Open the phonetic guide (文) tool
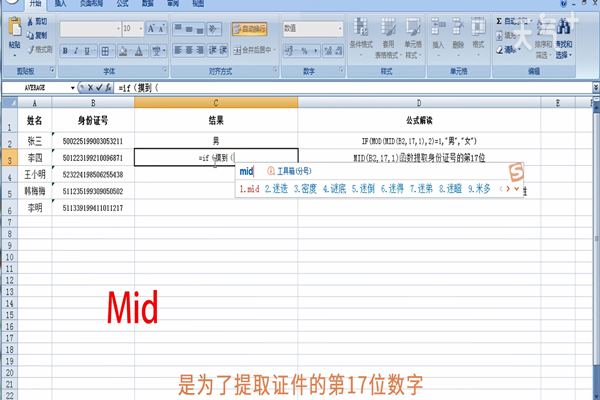Image resolution: width=600 pixels, height=400 pixels. pos(158,51)
